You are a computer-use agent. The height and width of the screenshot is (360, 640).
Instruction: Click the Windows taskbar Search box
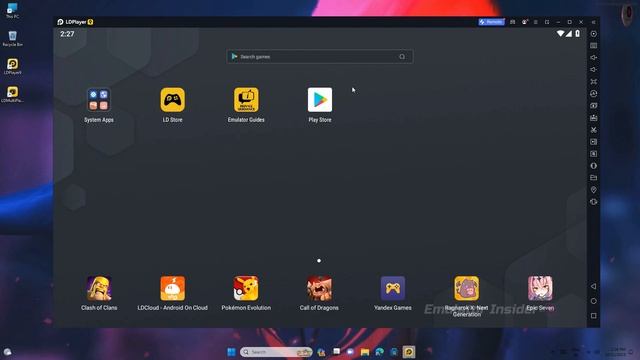click(276, 352)
